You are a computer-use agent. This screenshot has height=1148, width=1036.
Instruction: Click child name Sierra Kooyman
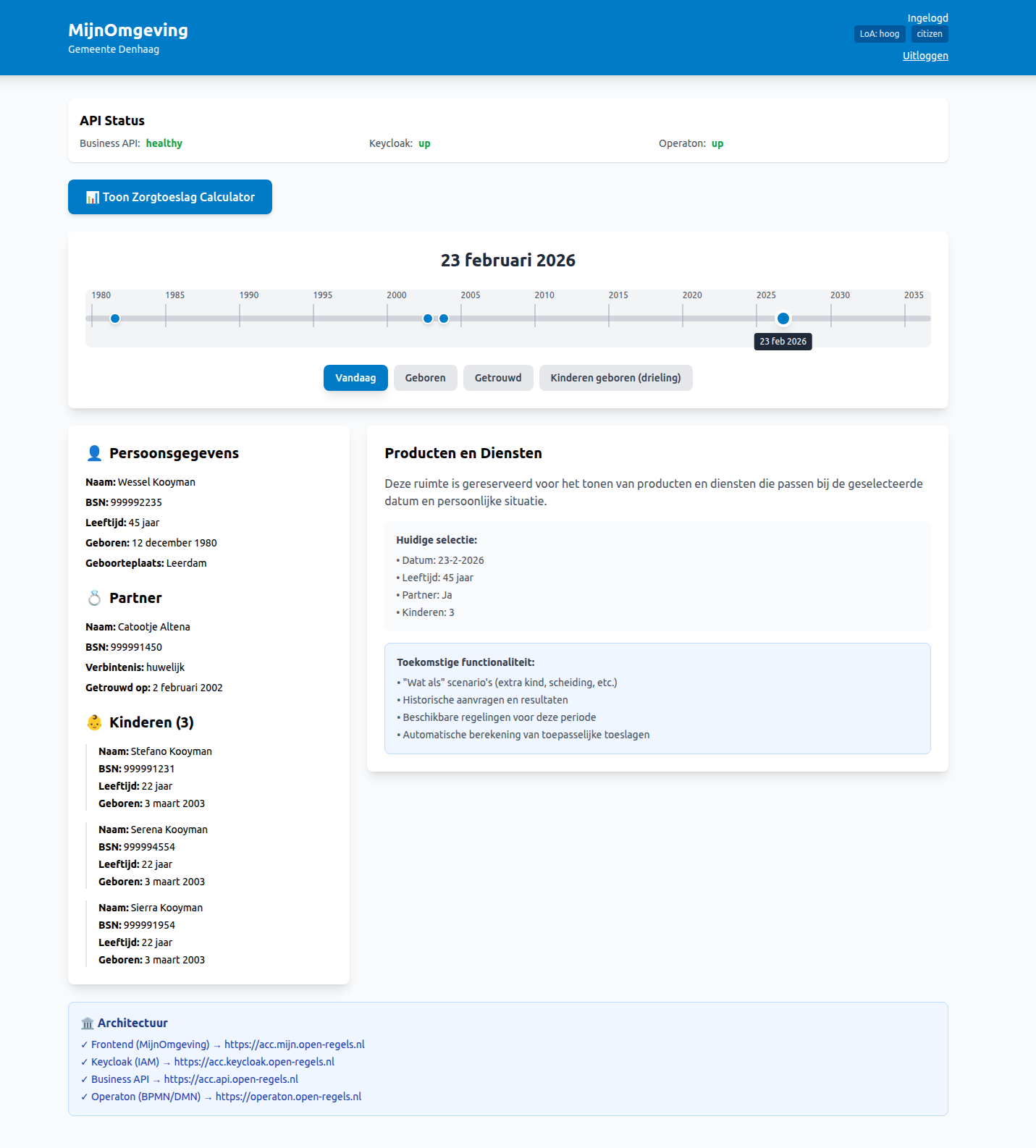click(x=167, y=908)
